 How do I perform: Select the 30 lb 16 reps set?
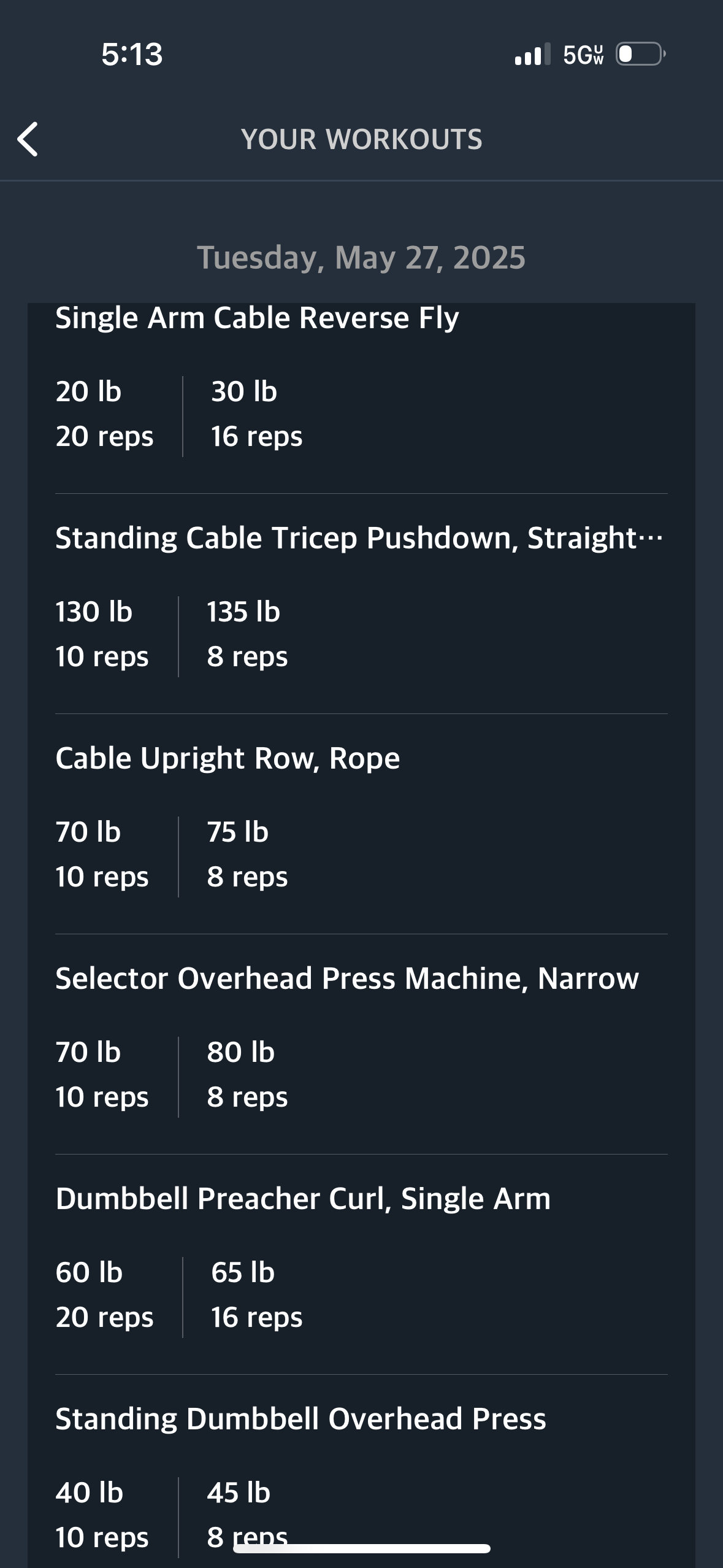coord(256,414)
